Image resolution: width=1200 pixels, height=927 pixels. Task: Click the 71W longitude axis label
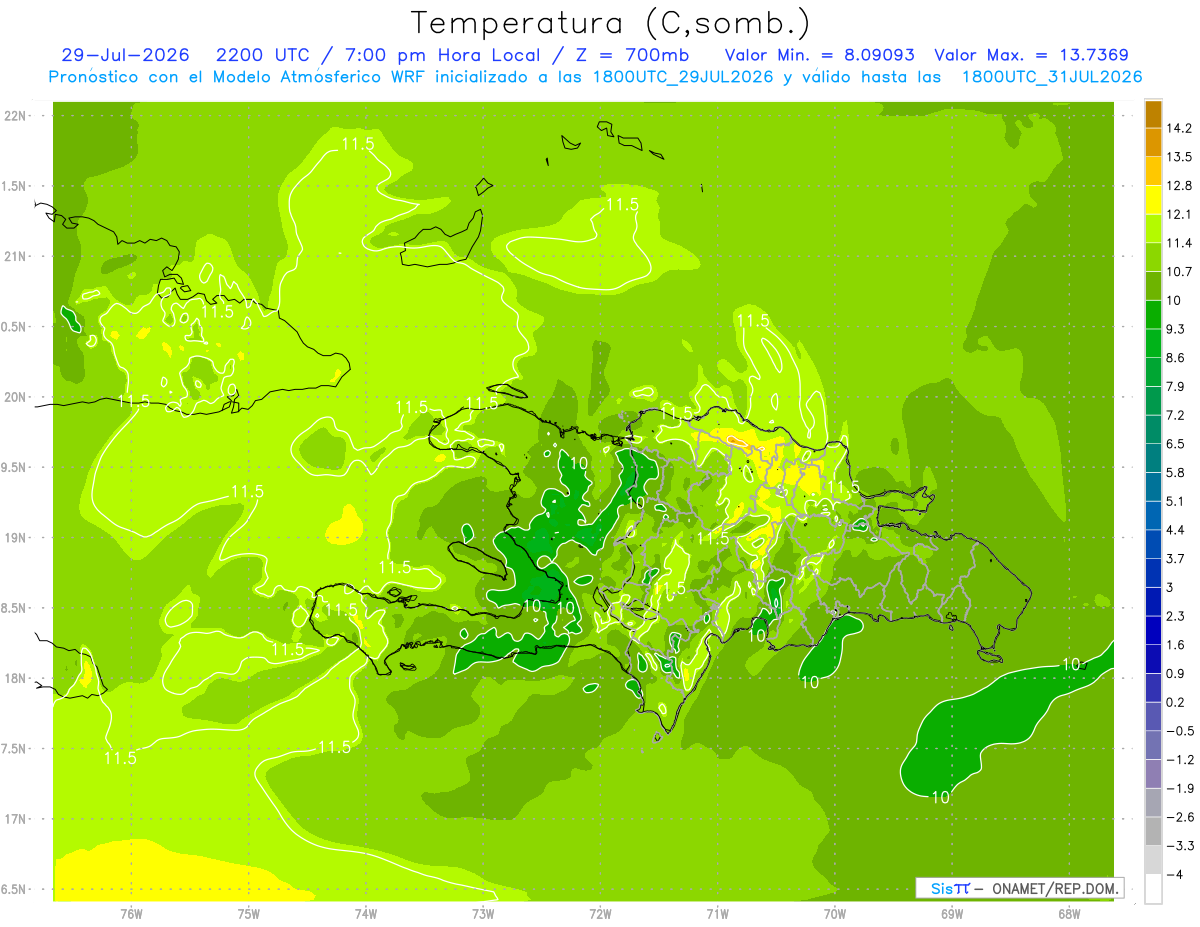717,913
